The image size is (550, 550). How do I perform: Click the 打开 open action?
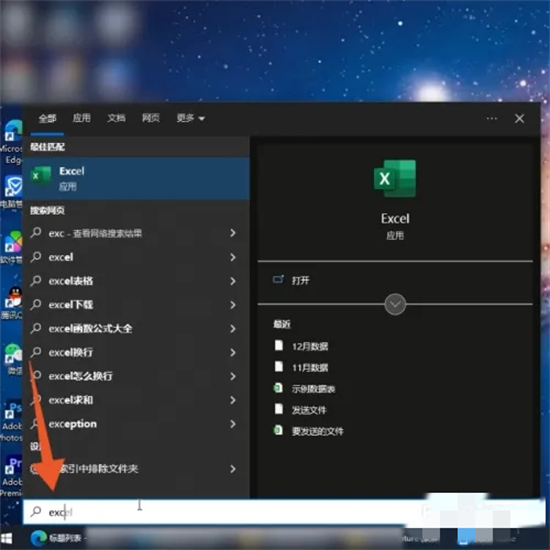point(300,280)
